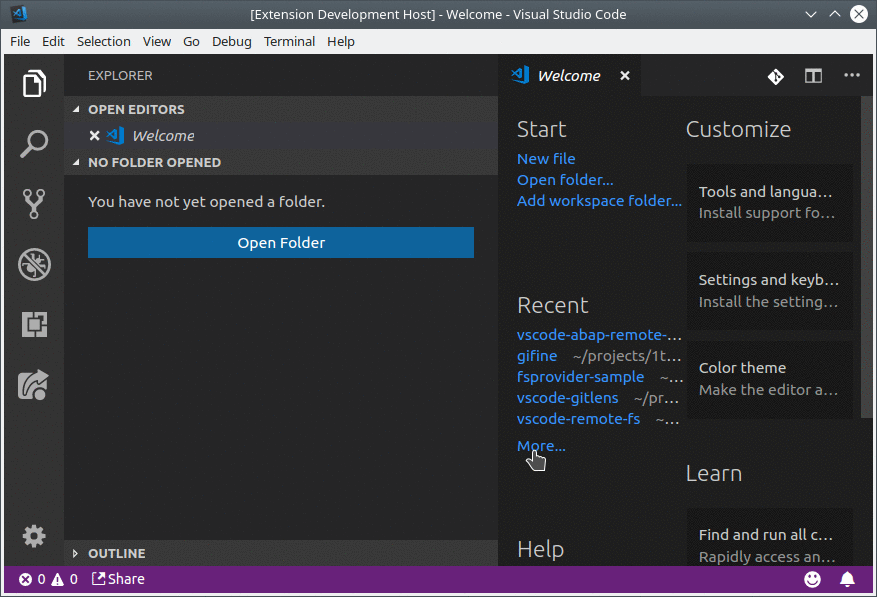Select the Welcome editor tab
877x597 pixels.
click(569, 76)
